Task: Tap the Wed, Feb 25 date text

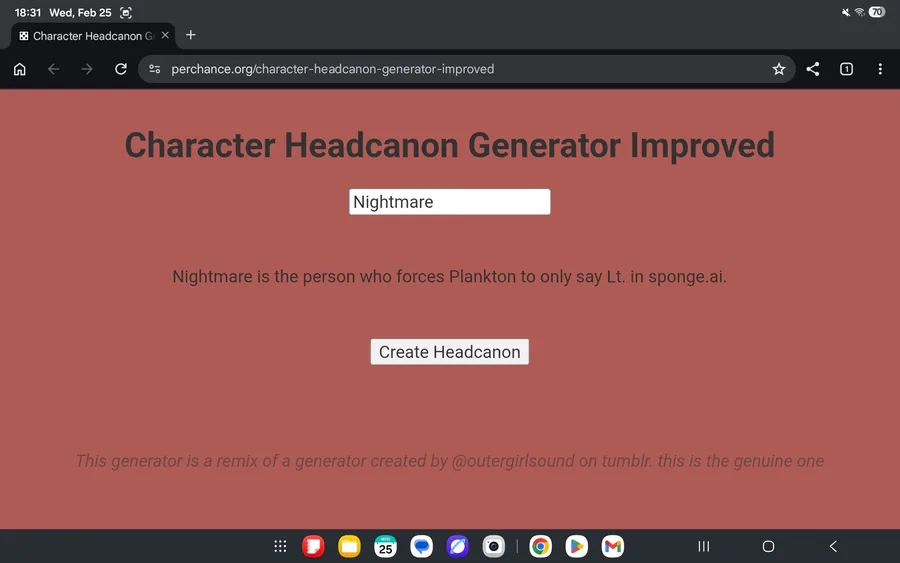Action: [x=80, y=13]
